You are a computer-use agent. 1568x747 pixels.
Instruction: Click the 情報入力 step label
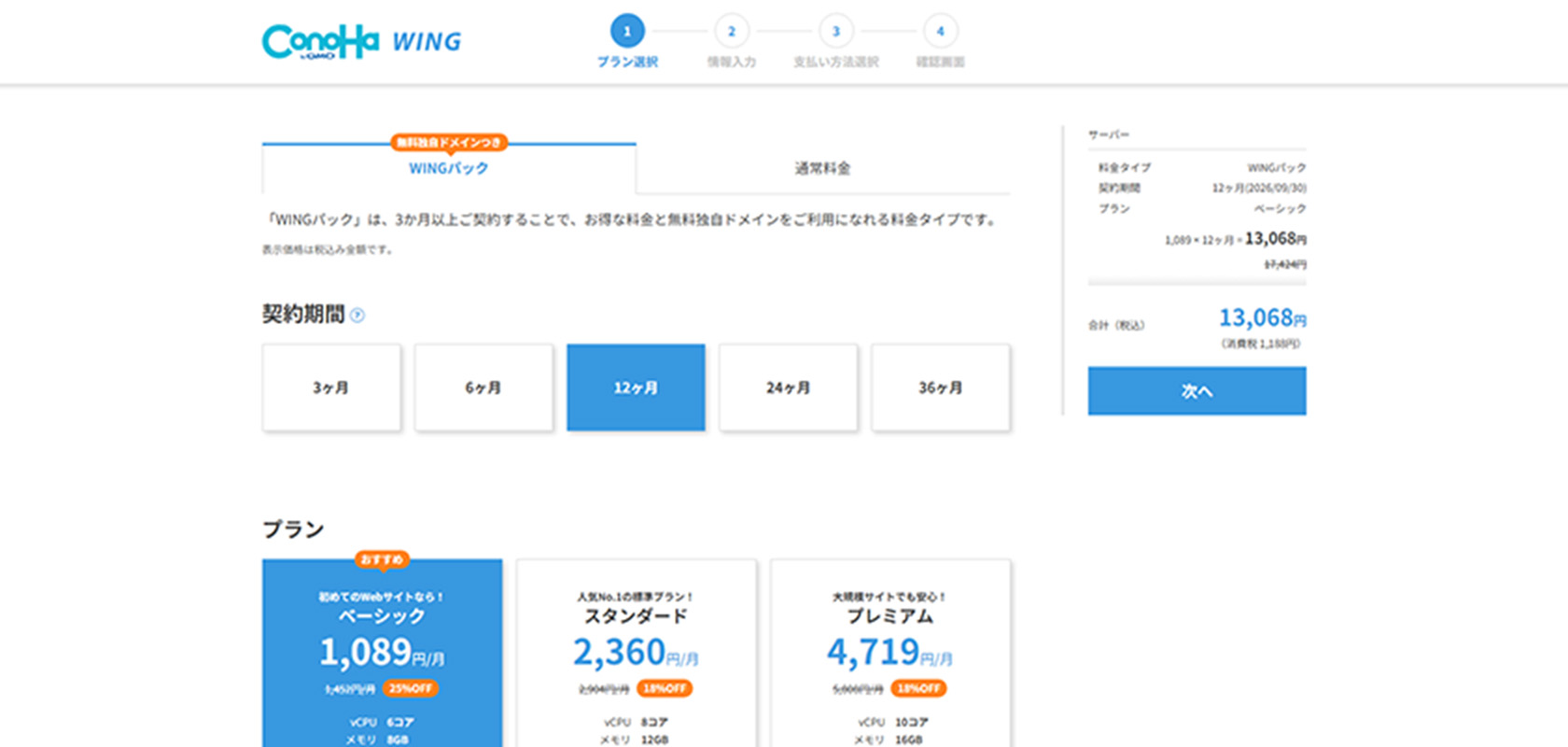tap(732, 62)
